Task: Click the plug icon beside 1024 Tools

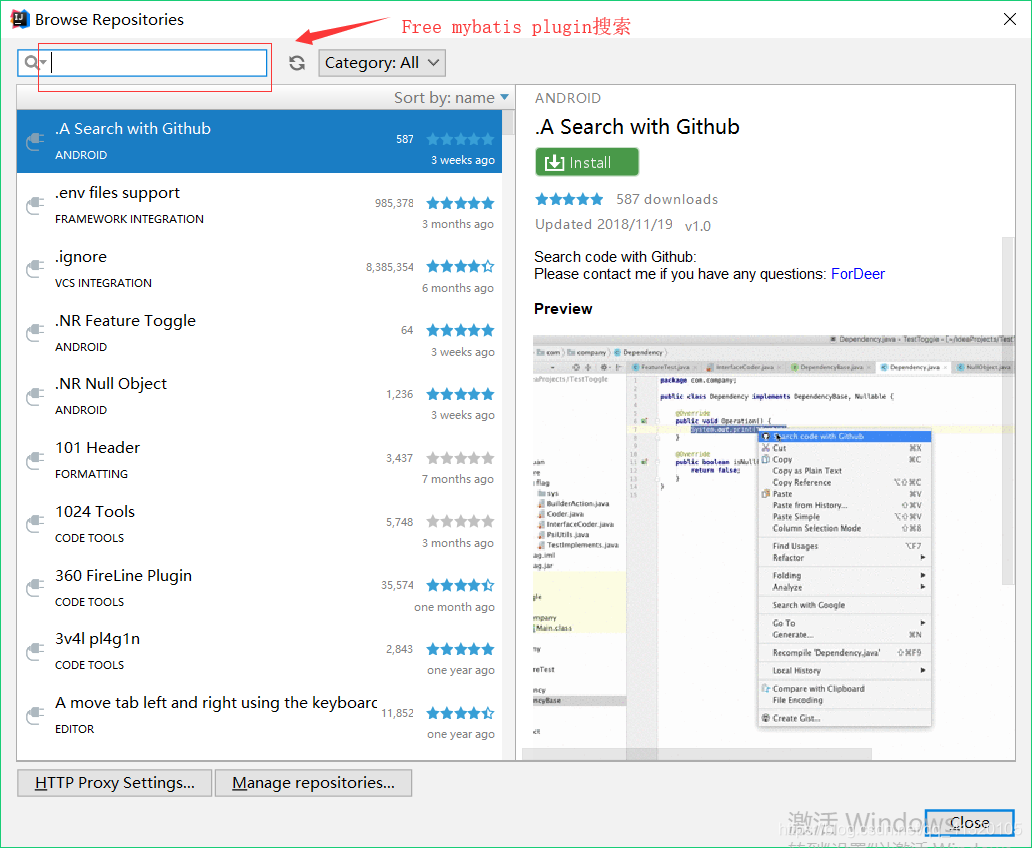Action: [x=34, y=524]
